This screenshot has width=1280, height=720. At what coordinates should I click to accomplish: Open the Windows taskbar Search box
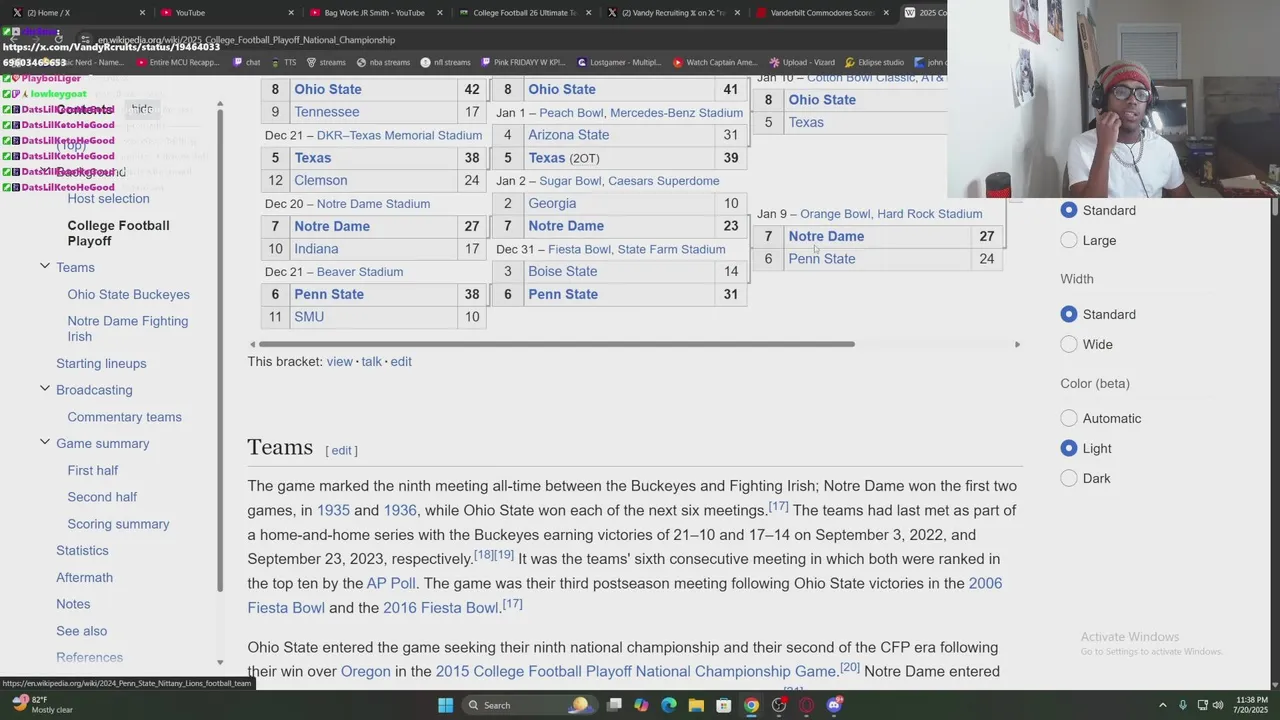tap(528, 705)
